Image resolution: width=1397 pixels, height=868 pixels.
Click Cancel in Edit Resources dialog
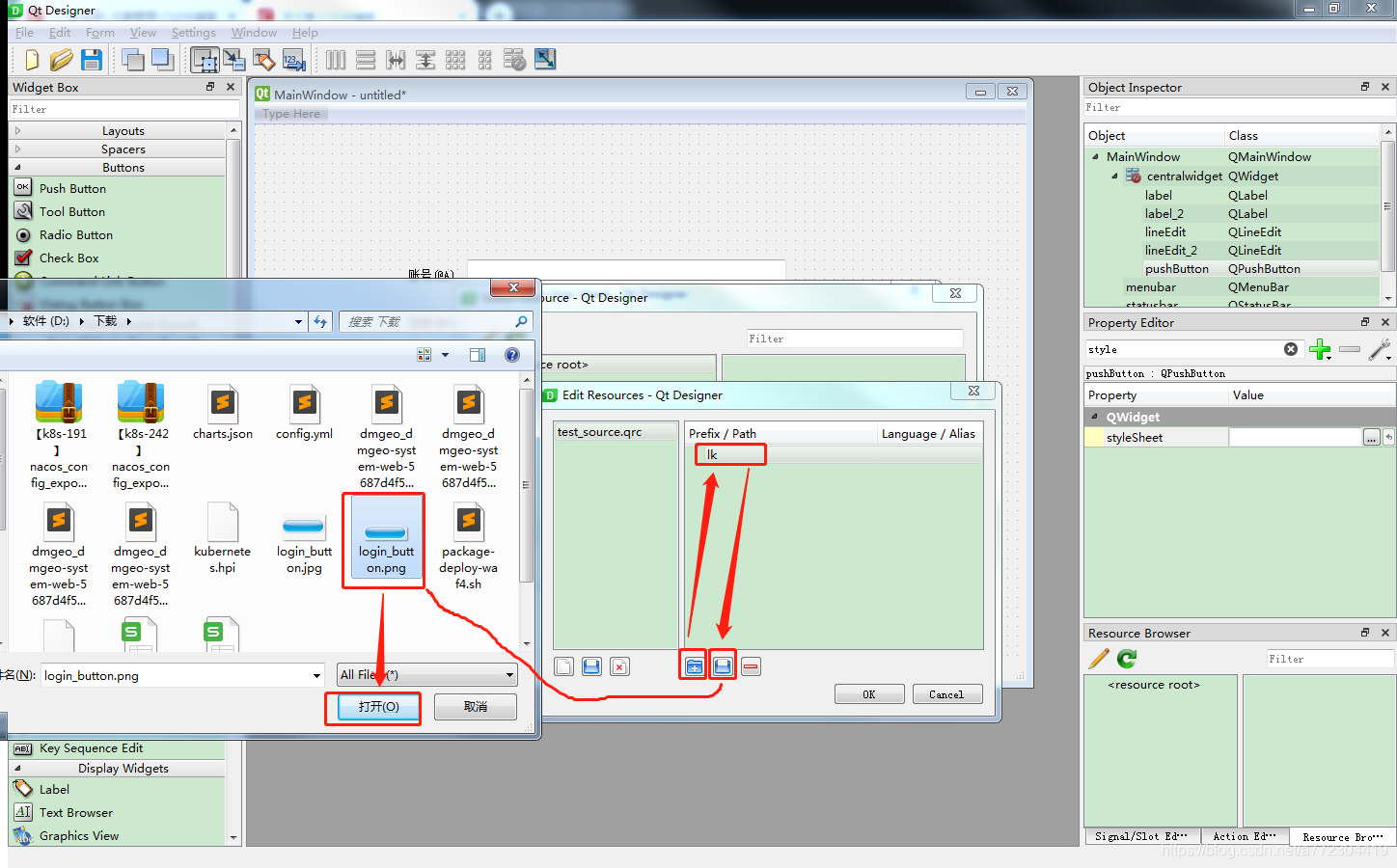coord(946,694)
